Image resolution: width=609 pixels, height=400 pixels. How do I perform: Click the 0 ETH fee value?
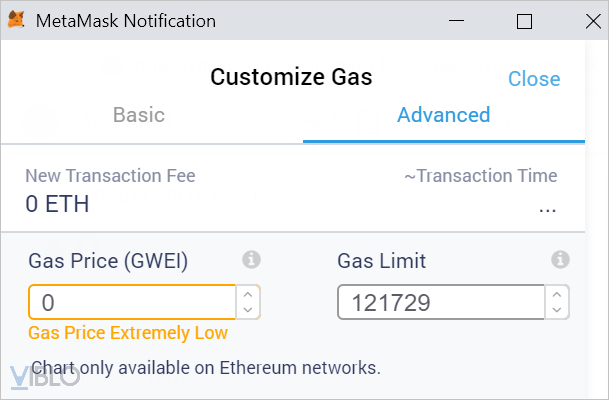click(x=57, y=204)
